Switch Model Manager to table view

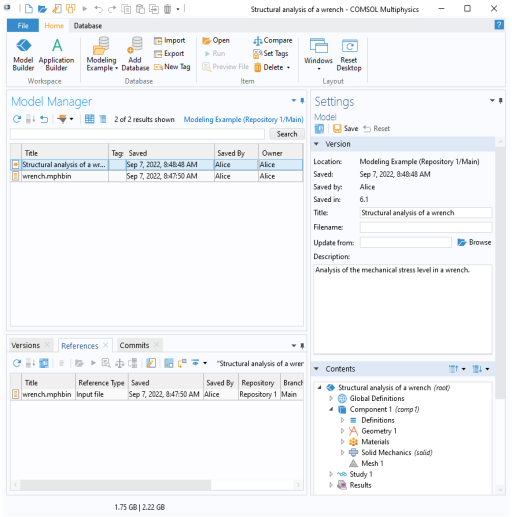(x=89, y=119)
